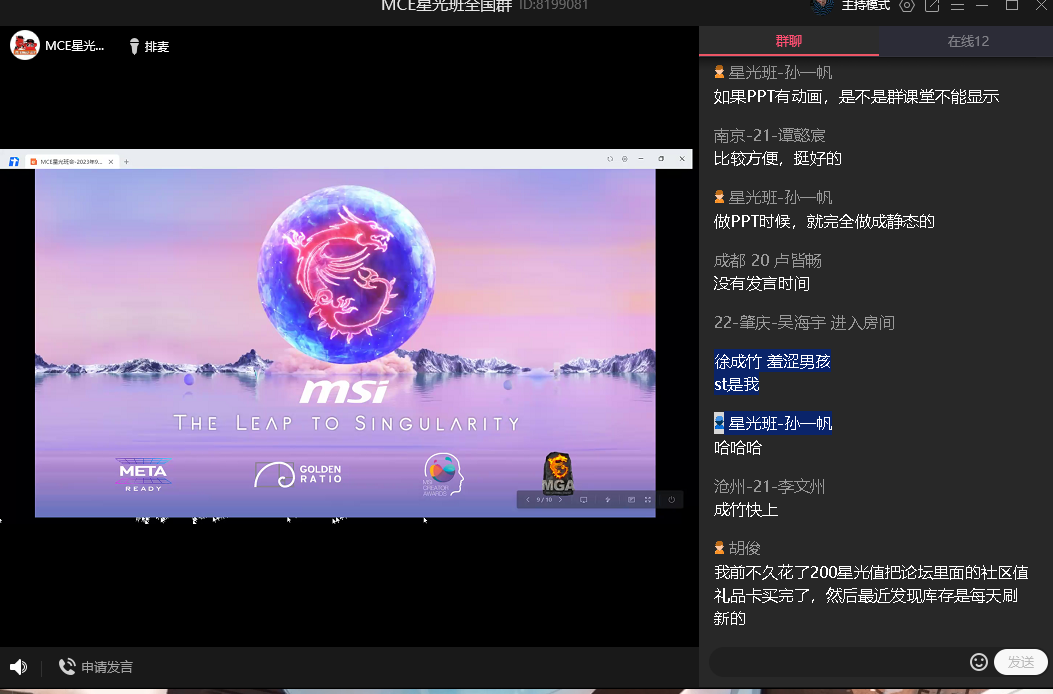Screen dimensions: 1053x694
Task: Switch to the 在线12 tab
Action: point(967,41)
